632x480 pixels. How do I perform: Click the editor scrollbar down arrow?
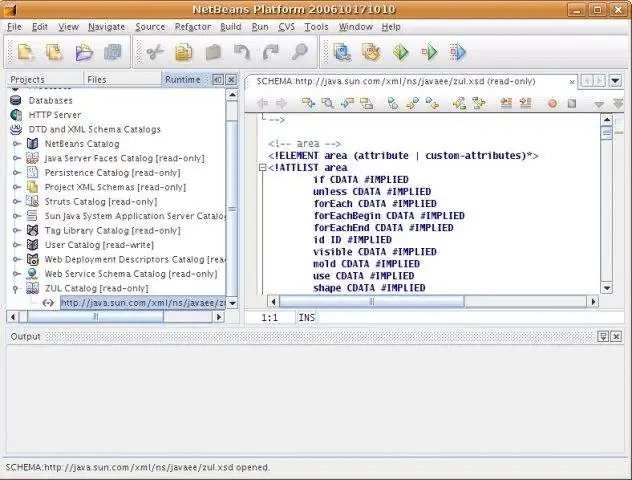pyautogui.click(x=607, y=288)
